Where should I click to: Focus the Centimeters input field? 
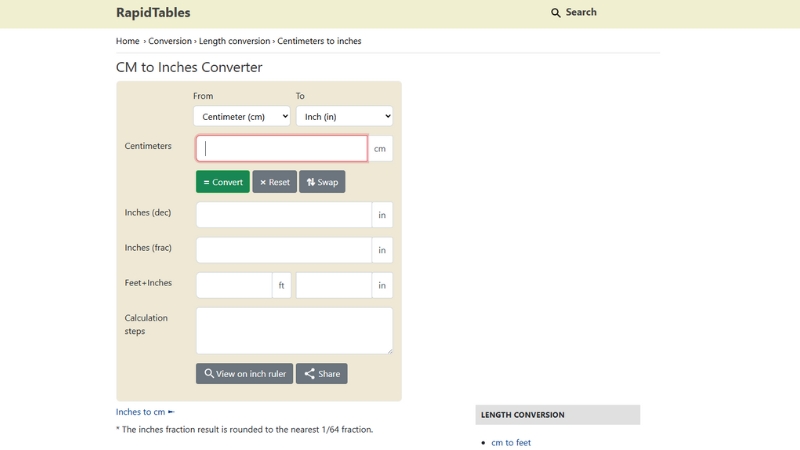coord(282,149)
